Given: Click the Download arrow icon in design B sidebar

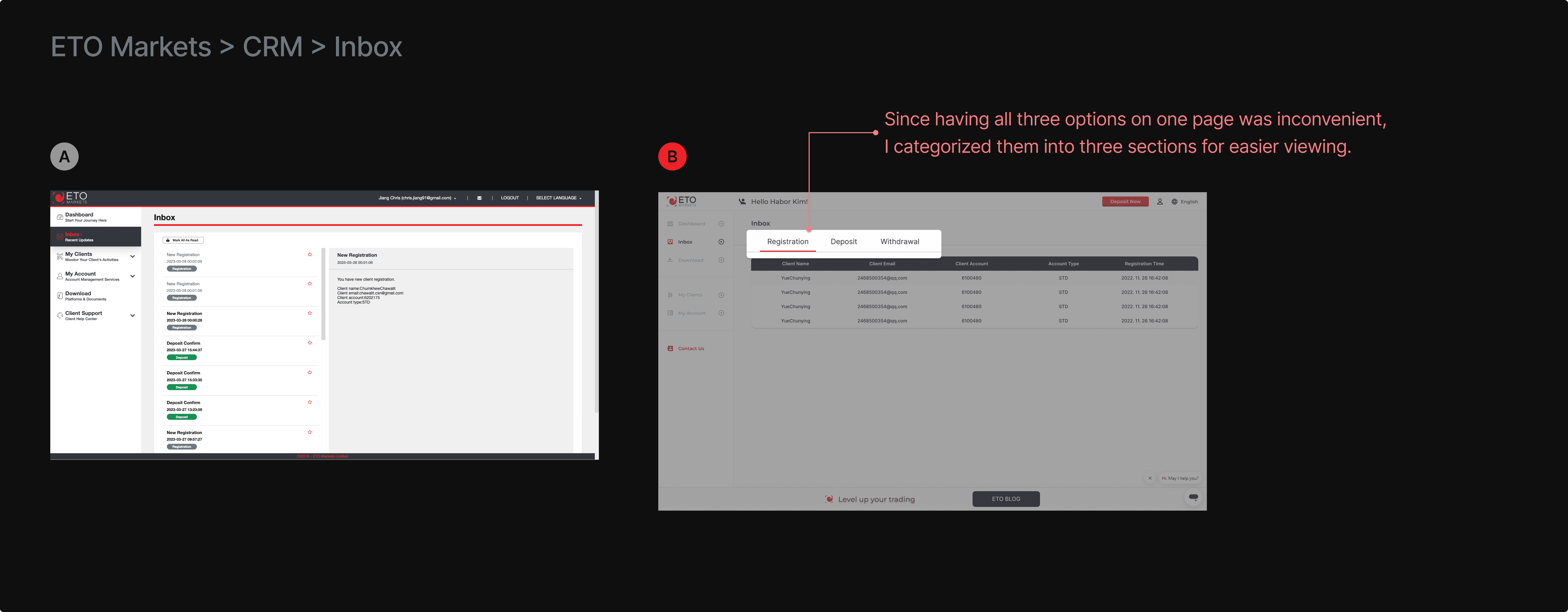Looking at the screenshot, I should pyautogui.click(x=670, y=260).
